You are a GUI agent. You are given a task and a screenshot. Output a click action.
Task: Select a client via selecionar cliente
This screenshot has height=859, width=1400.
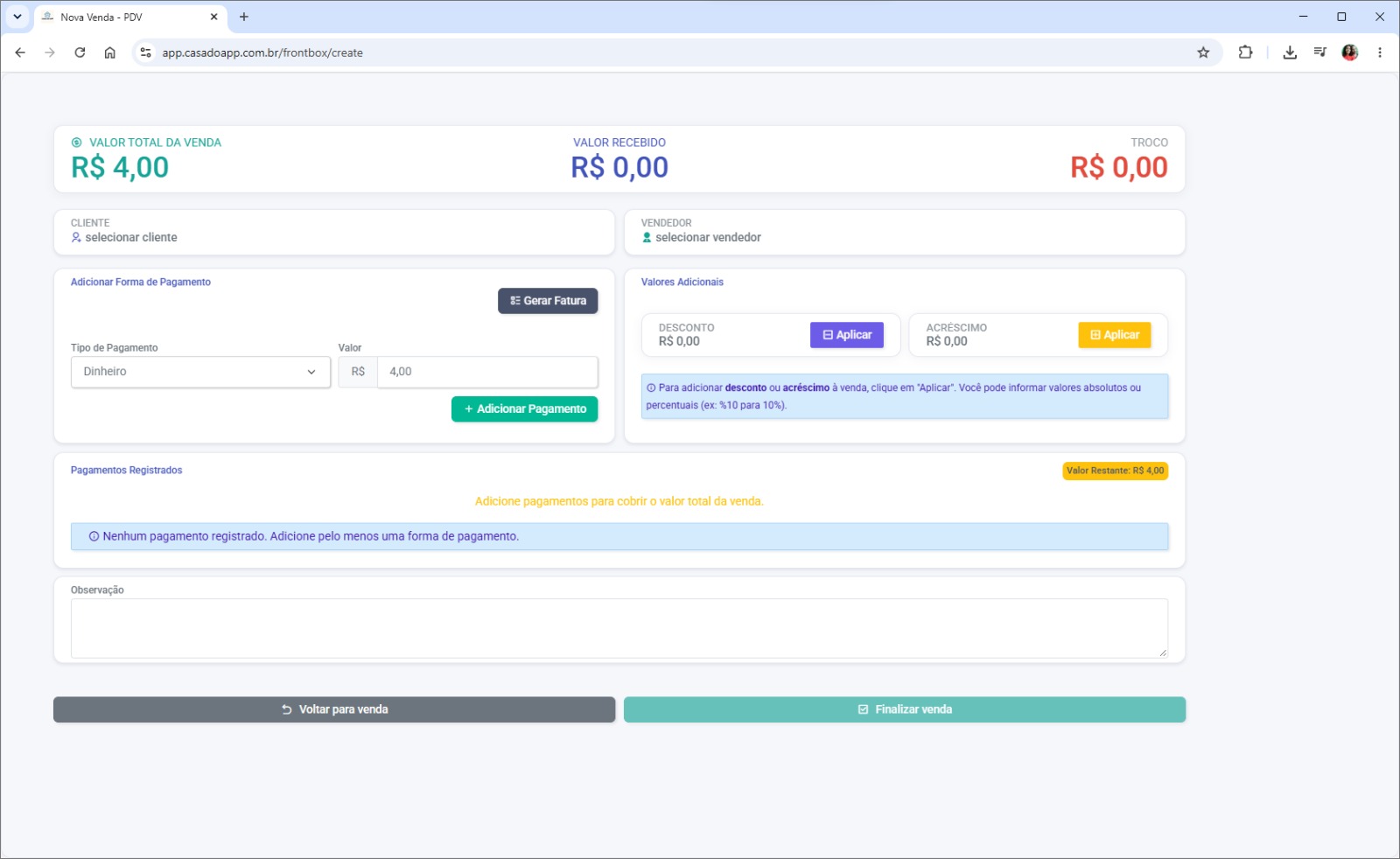pyautogui.click(x=124, y=237)
